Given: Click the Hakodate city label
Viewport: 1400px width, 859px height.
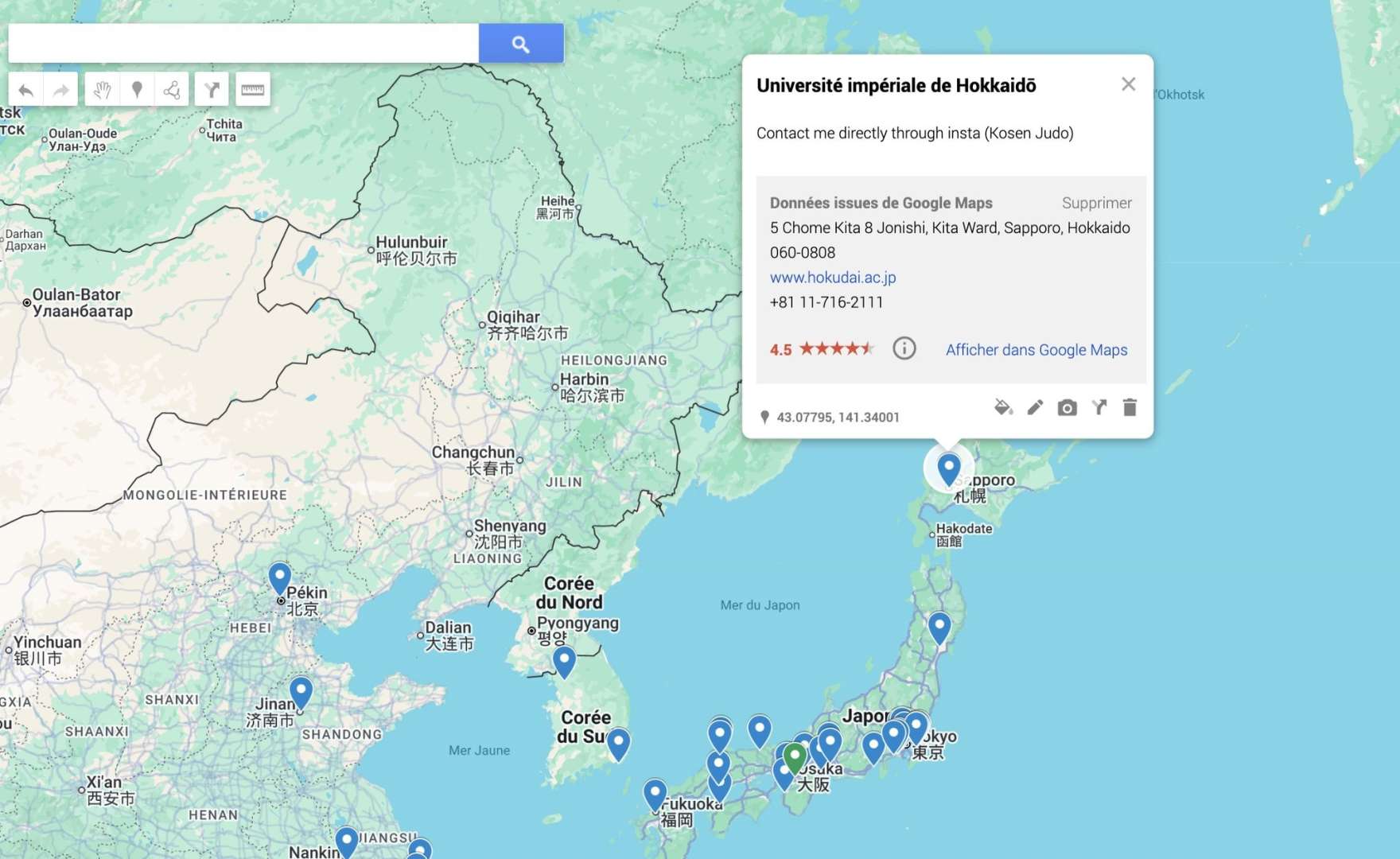Looking at the screenshot, I should pyautogui.click(x=963, y=534).
